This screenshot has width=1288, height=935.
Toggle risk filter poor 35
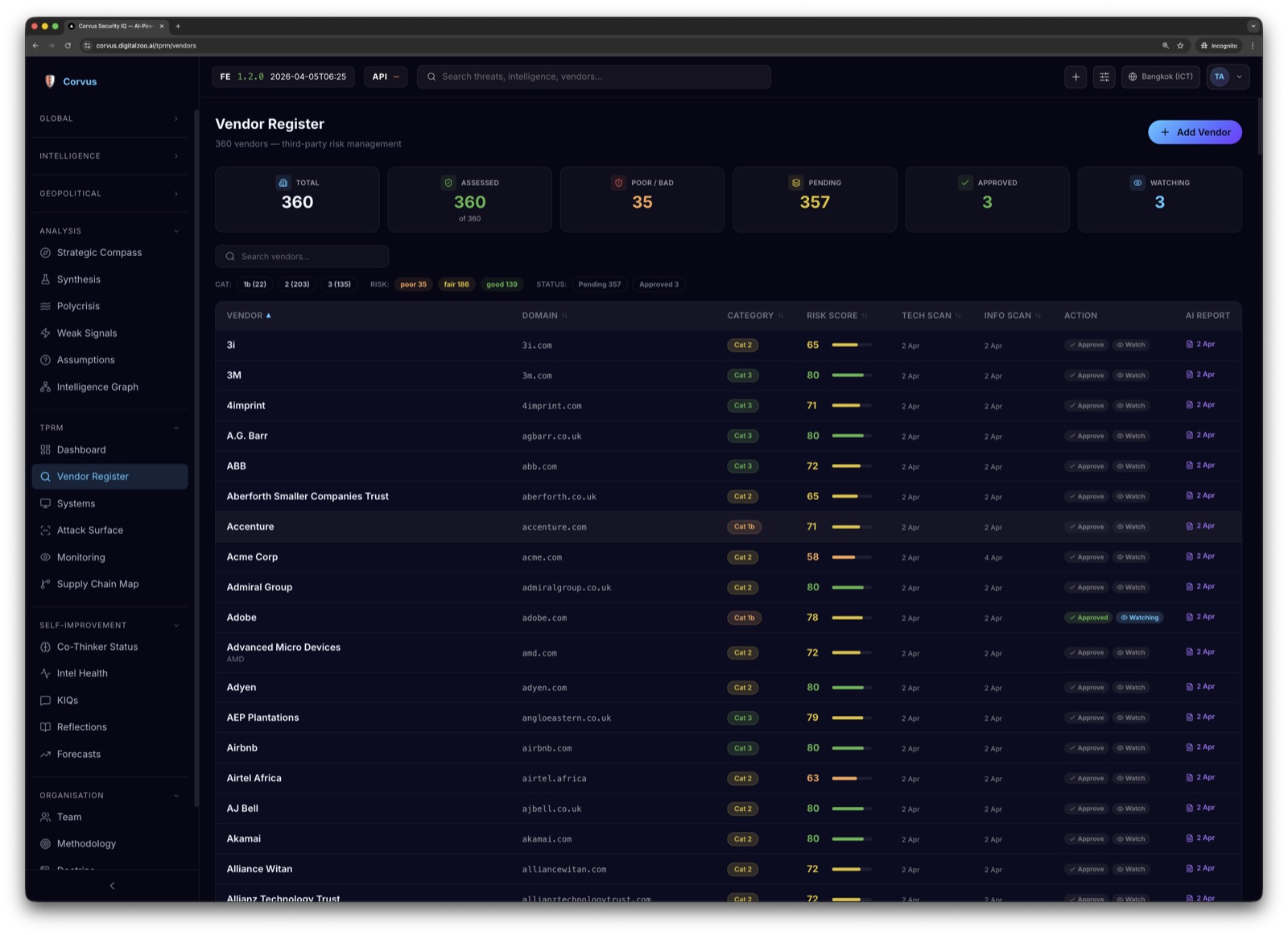(413, 284)
